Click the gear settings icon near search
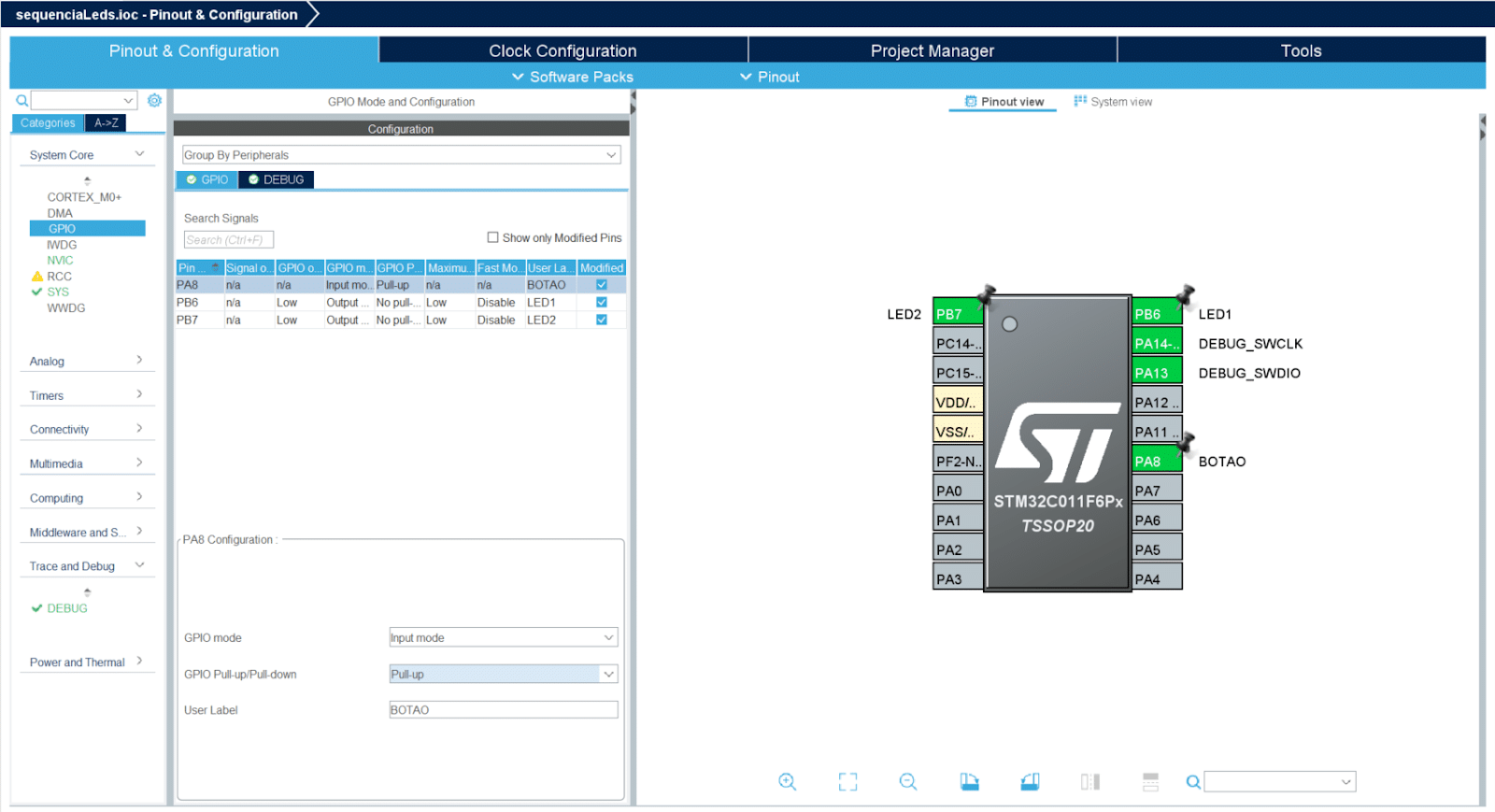The height and width of the screenshot is (812, 1495). [154, 100]
